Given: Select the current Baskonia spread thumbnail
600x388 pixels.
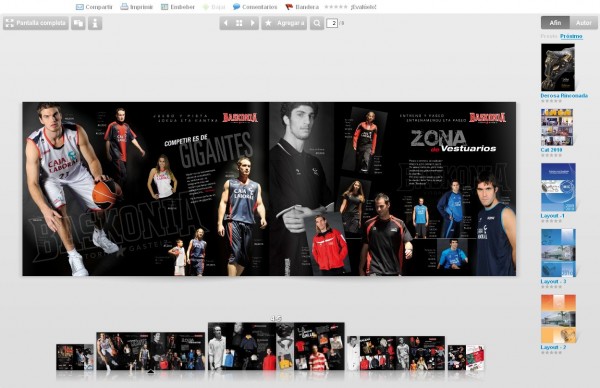Looking at the screenshot, I should (151, 351).
